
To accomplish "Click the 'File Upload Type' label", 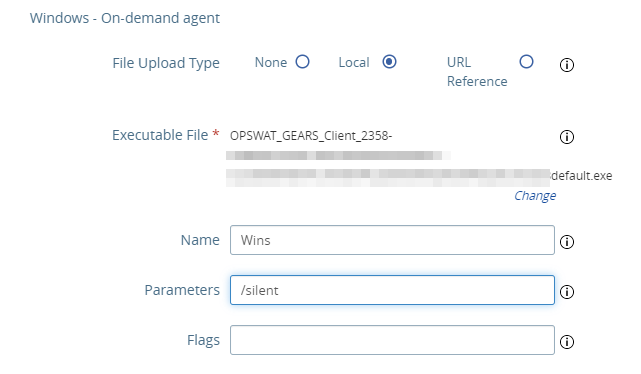I will pyautogui.click(x=166, y=63).
